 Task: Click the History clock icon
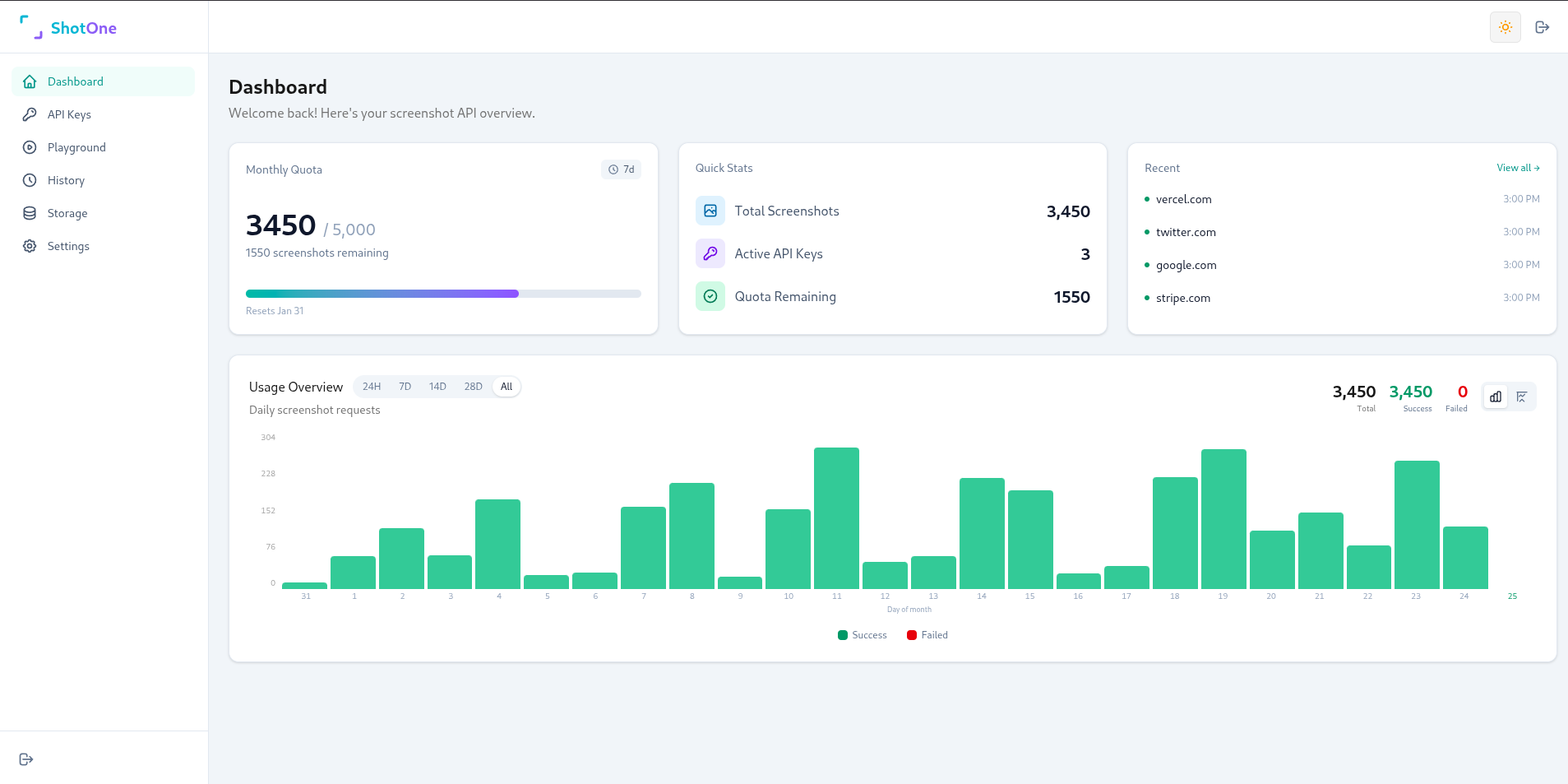click(30, 180)
